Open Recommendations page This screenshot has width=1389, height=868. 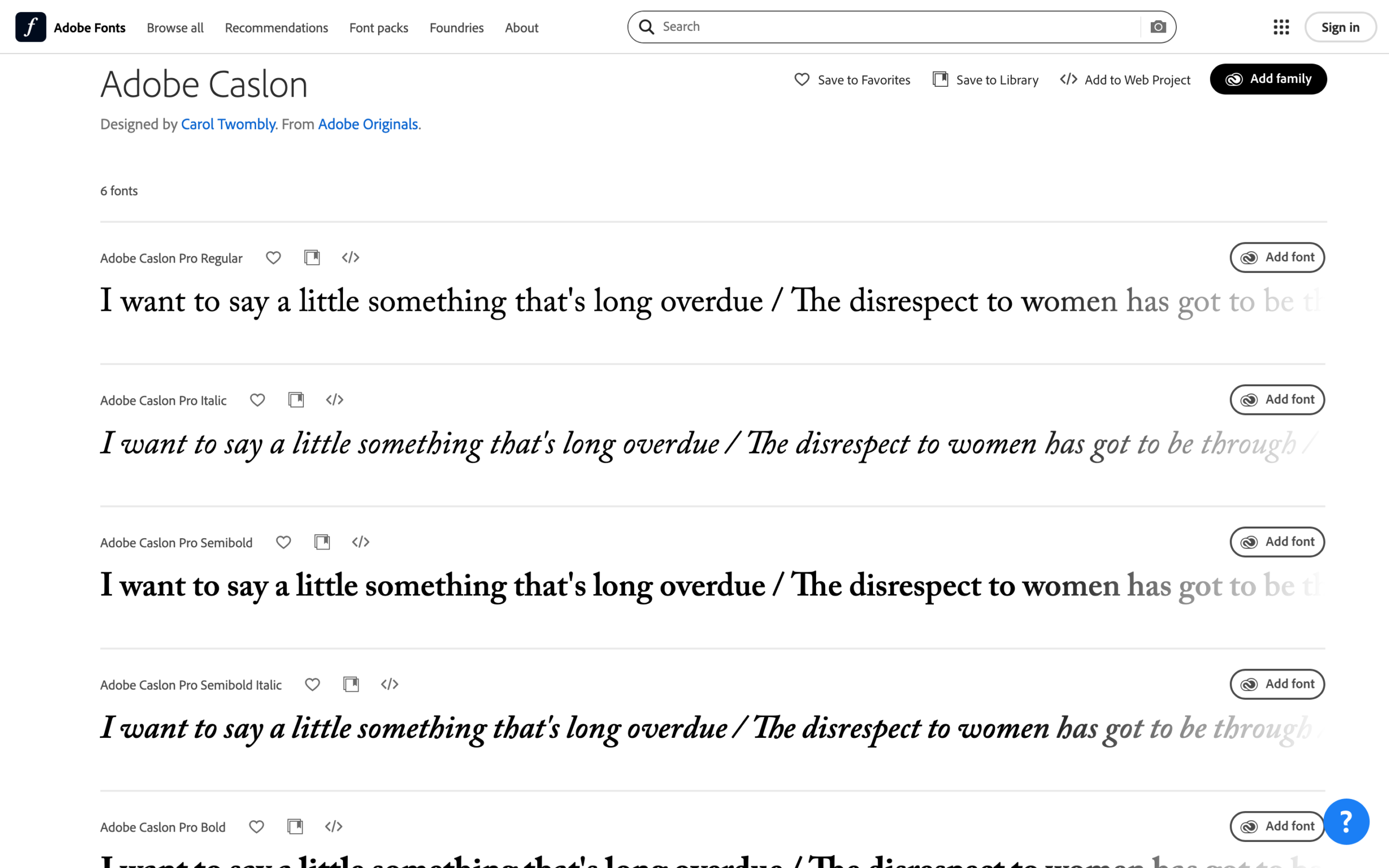[277, 28]
